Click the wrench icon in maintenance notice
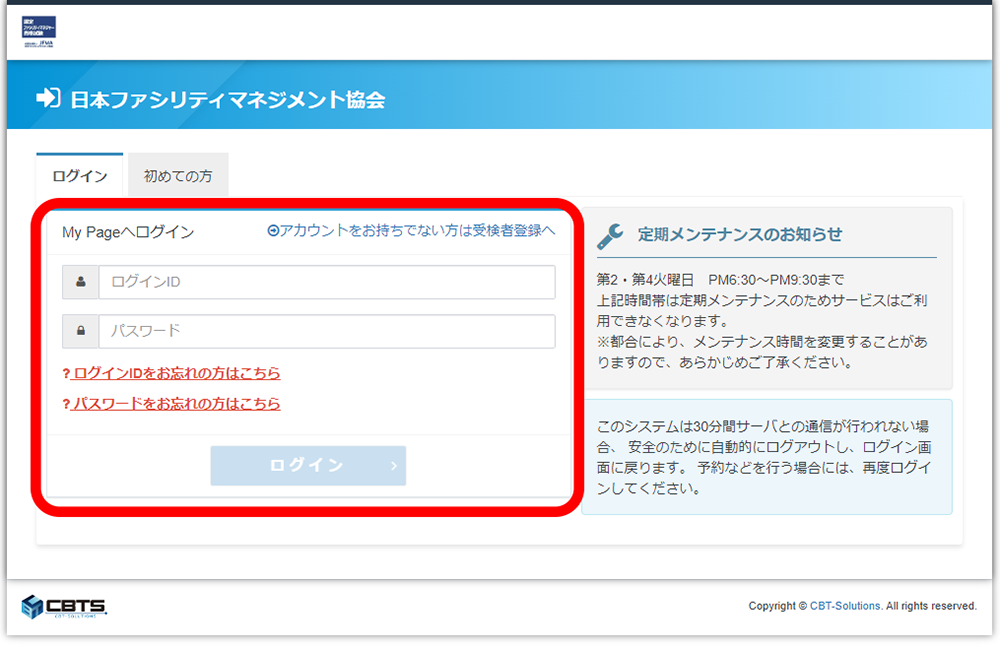Viewport: 1000px width, 646px height. pyautogui.click(x=610, y=236)
